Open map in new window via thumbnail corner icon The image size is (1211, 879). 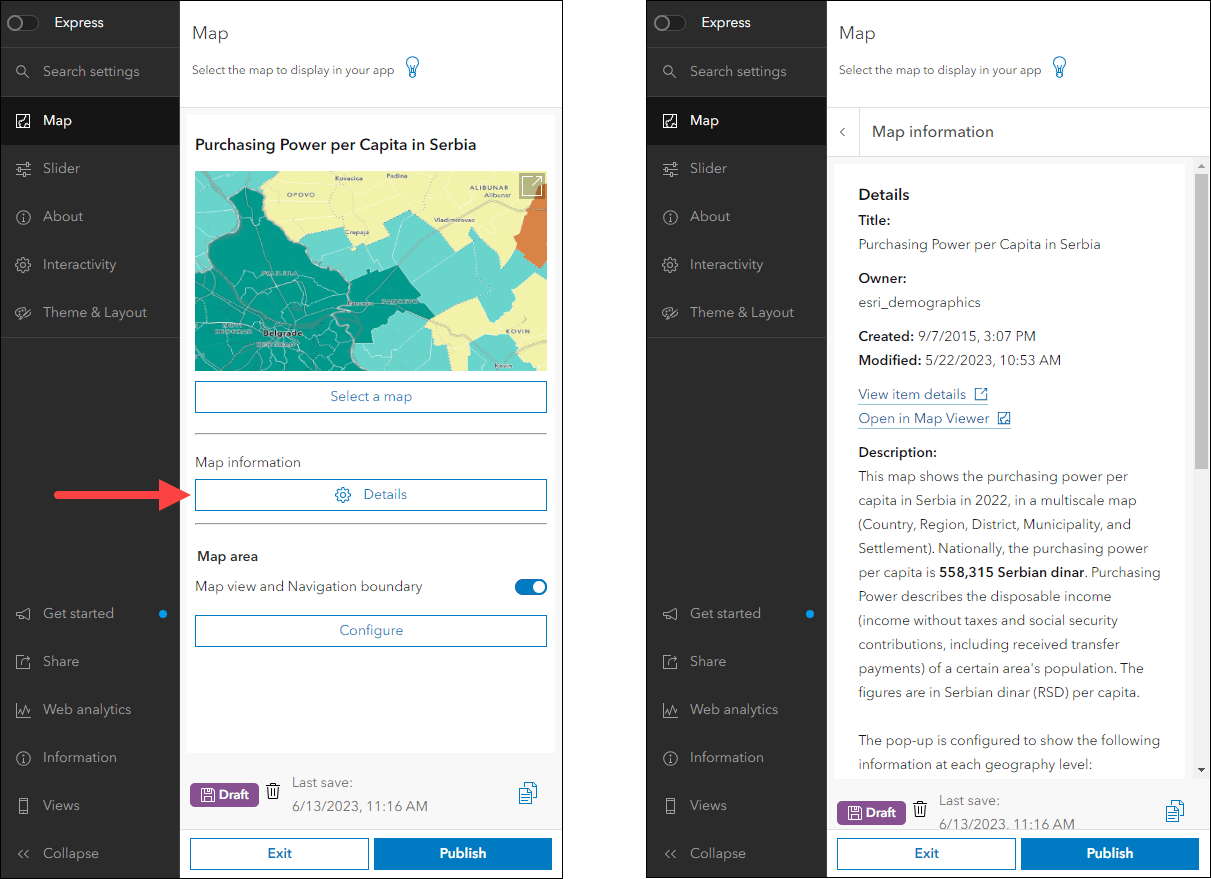point(531,186)
